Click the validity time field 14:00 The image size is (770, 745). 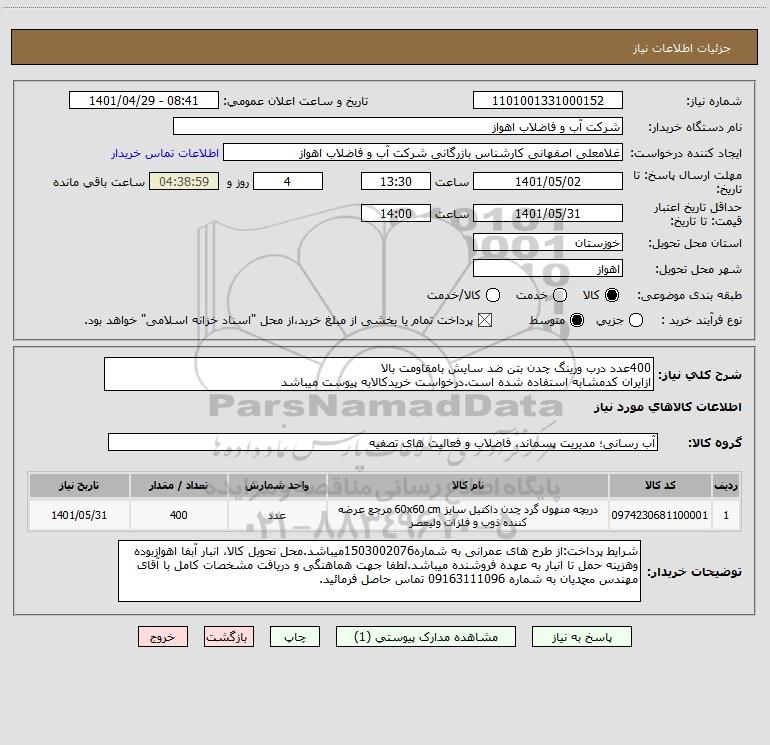coord(396,213)
